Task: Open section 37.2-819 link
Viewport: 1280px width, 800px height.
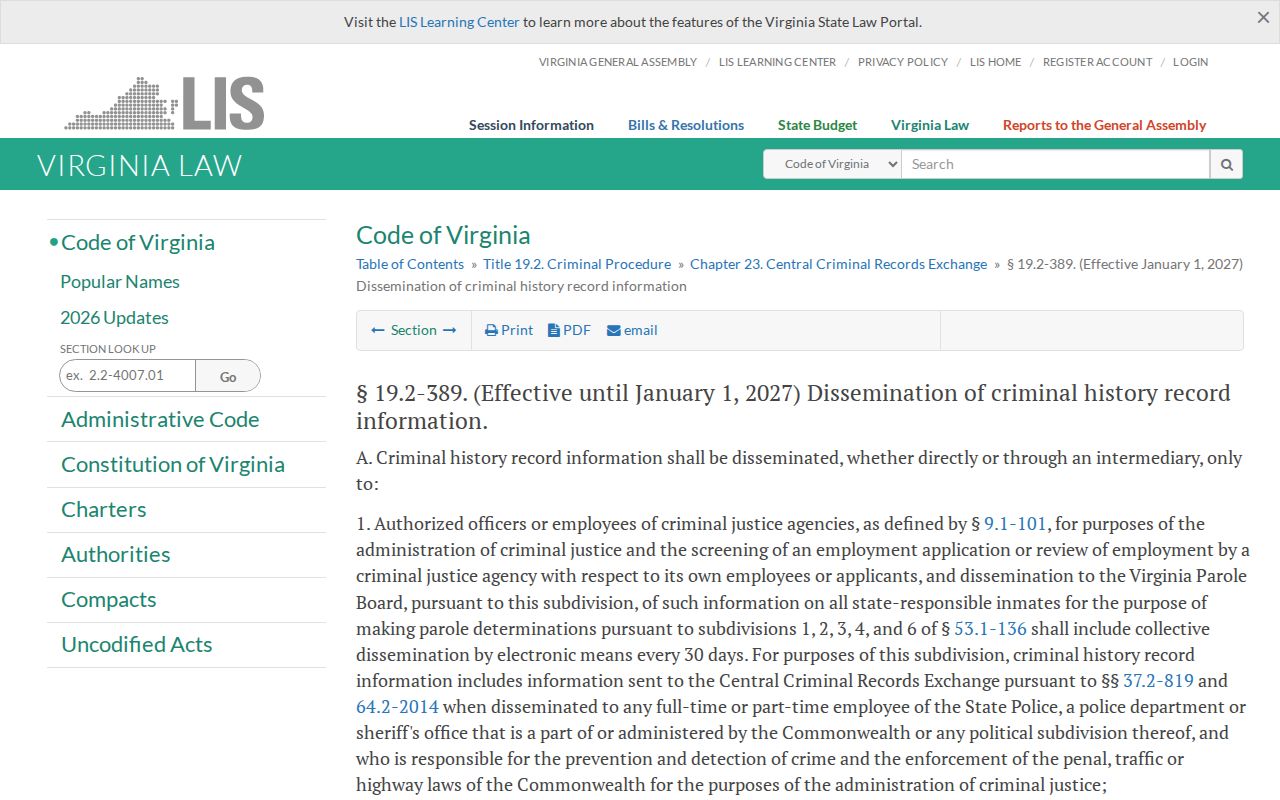Action: pos(1158,681)
